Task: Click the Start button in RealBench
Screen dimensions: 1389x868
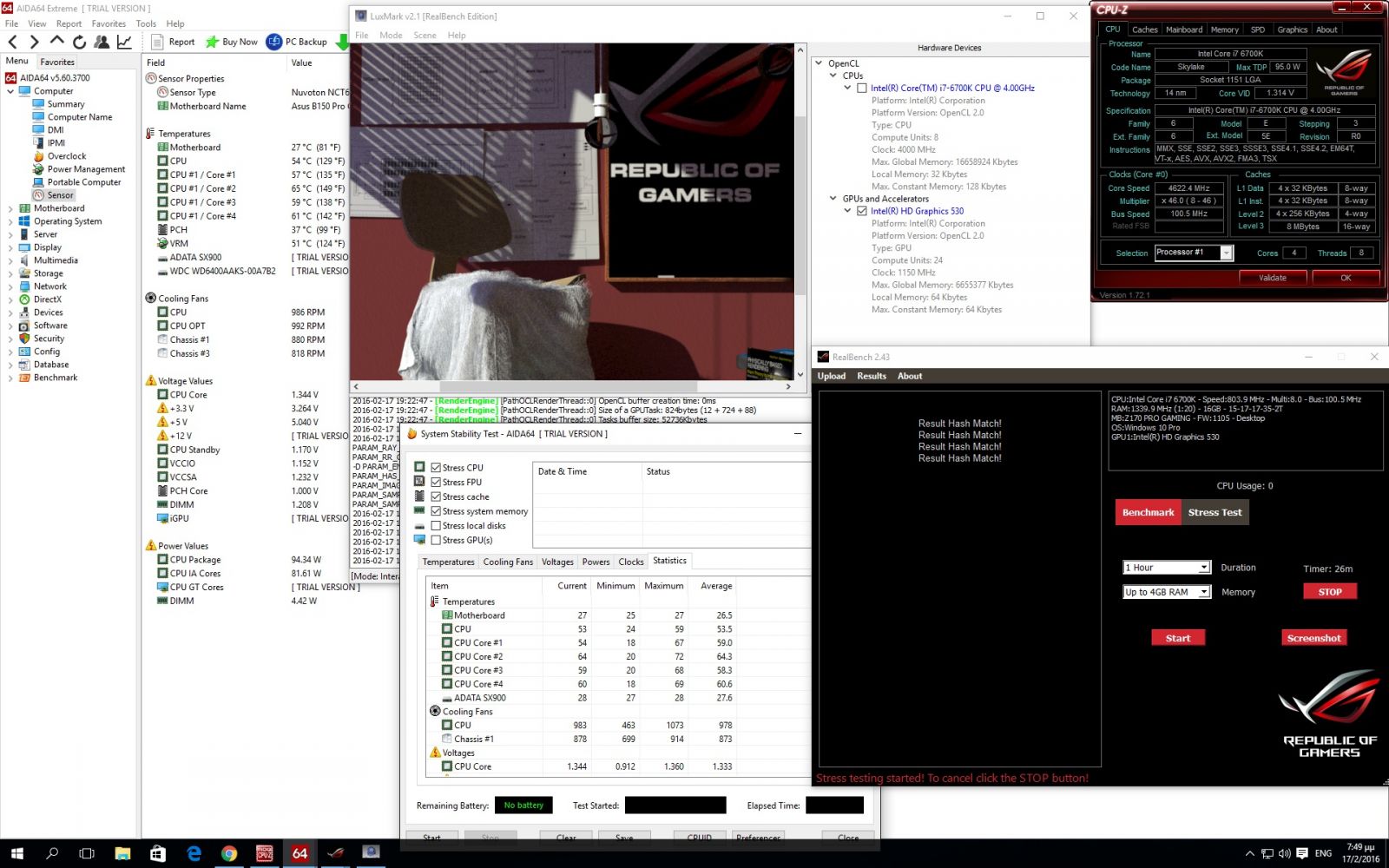Action: (x=1178, y=638)
